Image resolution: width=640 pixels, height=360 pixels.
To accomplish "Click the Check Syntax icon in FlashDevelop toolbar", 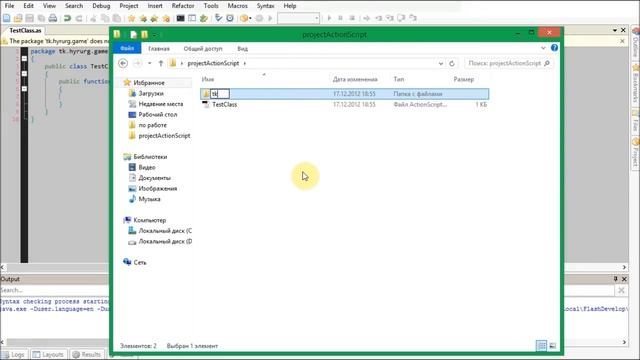I will (x=218, y=18).
